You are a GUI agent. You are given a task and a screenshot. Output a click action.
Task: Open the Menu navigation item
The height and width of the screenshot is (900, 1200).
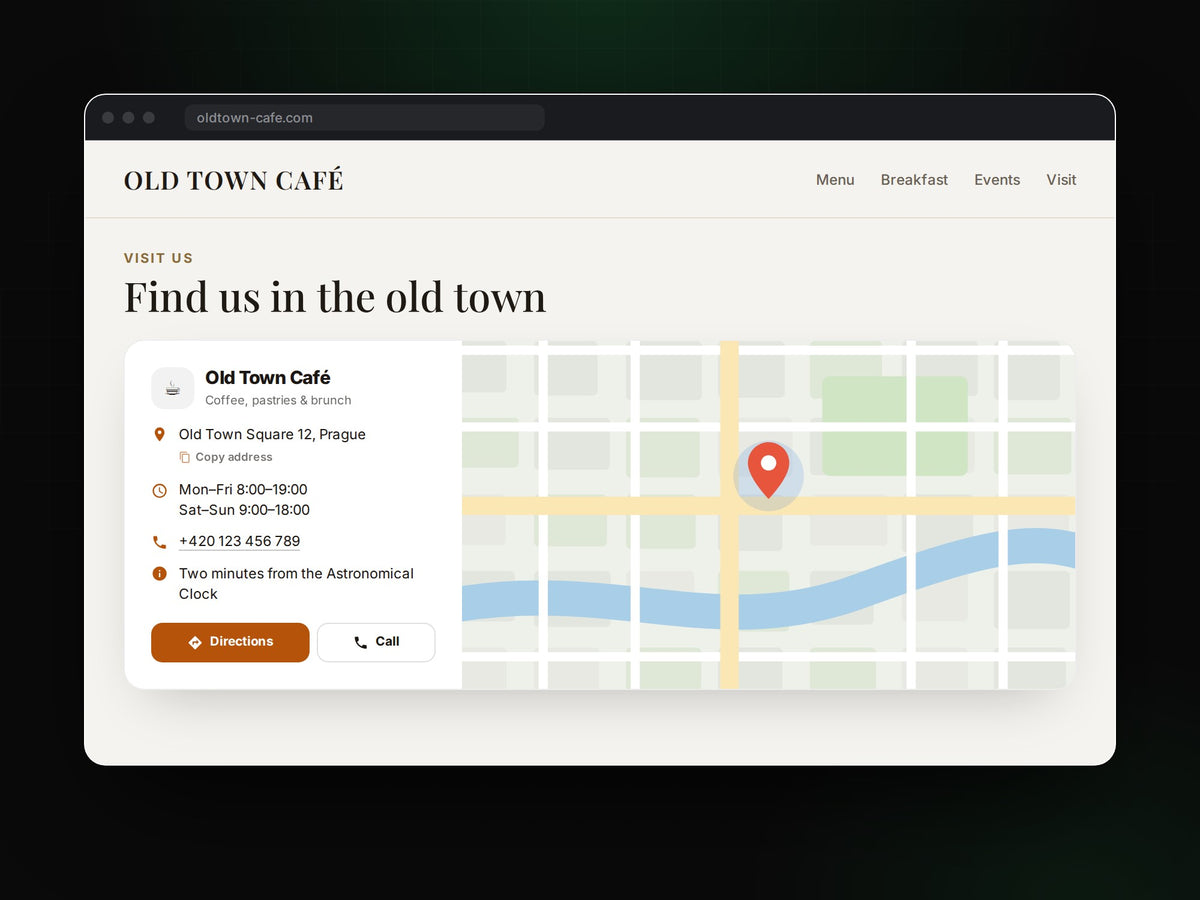tap(835, 180)
